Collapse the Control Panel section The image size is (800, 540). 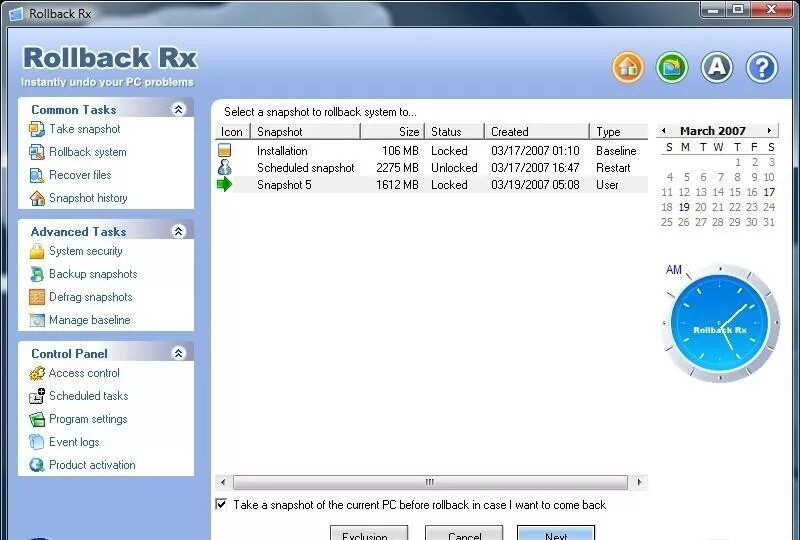(179, 353)
